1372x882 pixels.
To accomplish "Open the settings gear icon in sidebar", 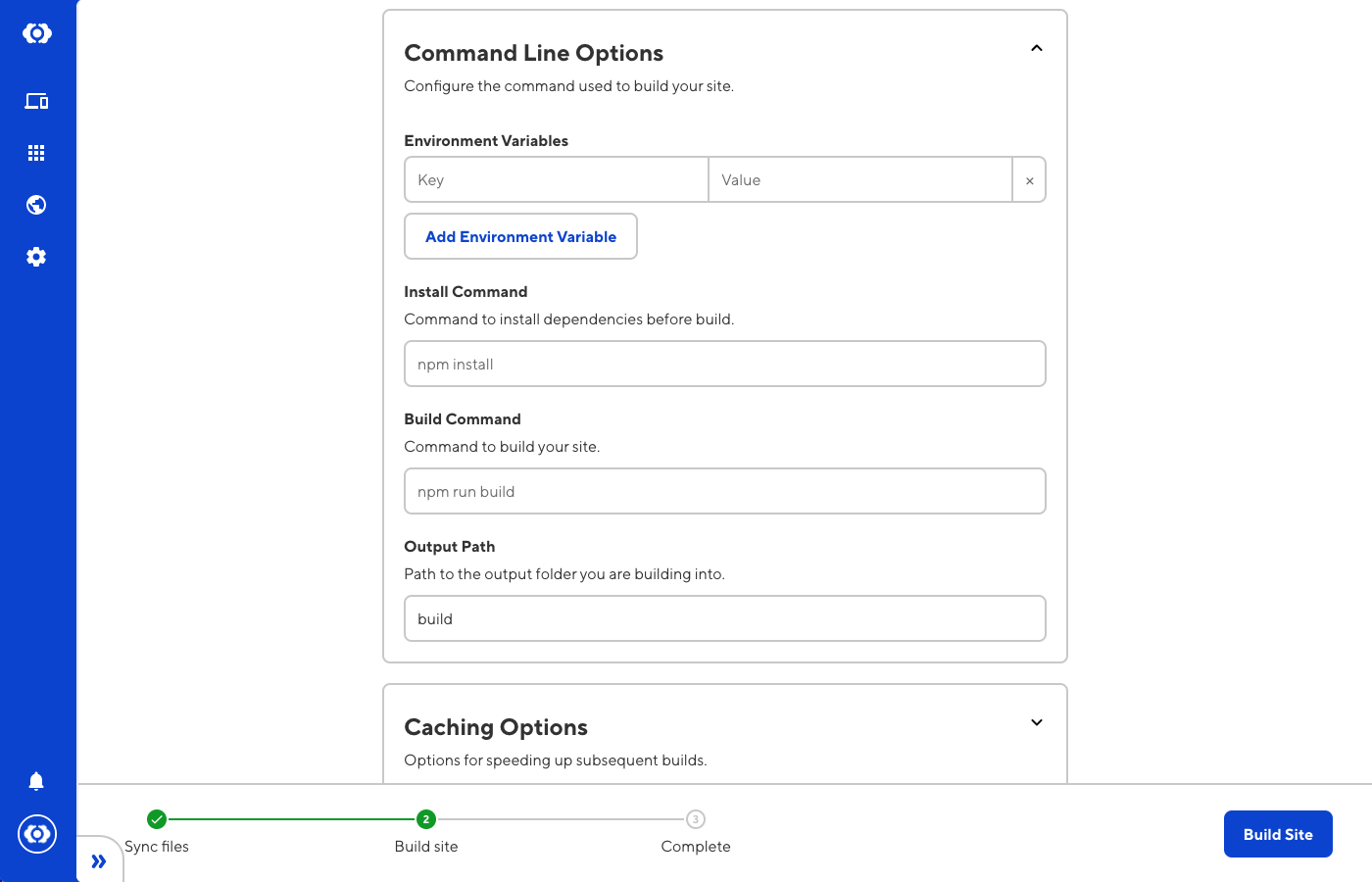I will (36, 257).
